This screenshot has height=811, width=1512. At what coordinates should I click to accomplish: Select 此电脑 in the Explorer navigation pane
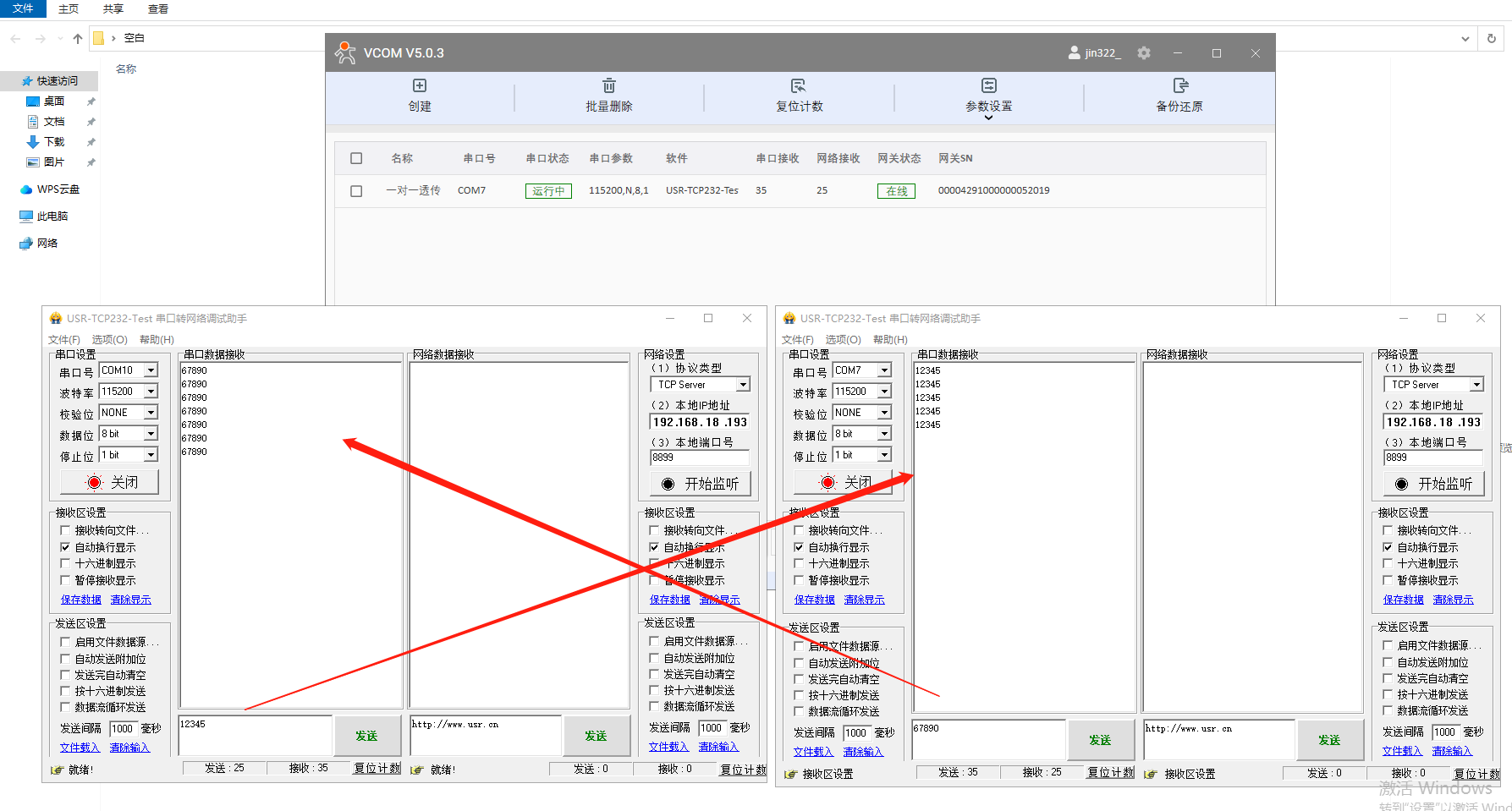52,216
